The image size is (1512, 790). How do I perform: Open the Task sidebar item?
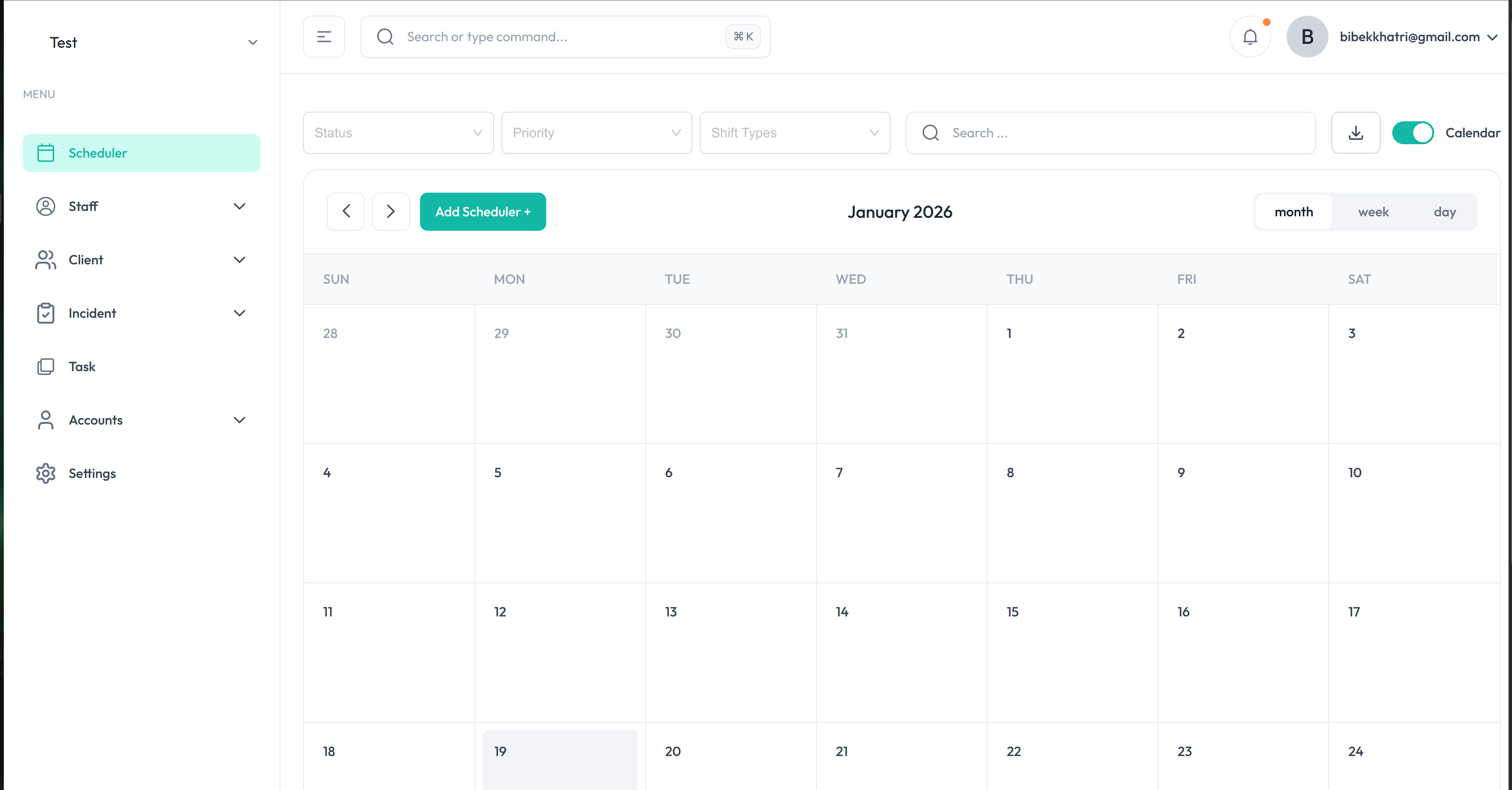coord(82,367)
